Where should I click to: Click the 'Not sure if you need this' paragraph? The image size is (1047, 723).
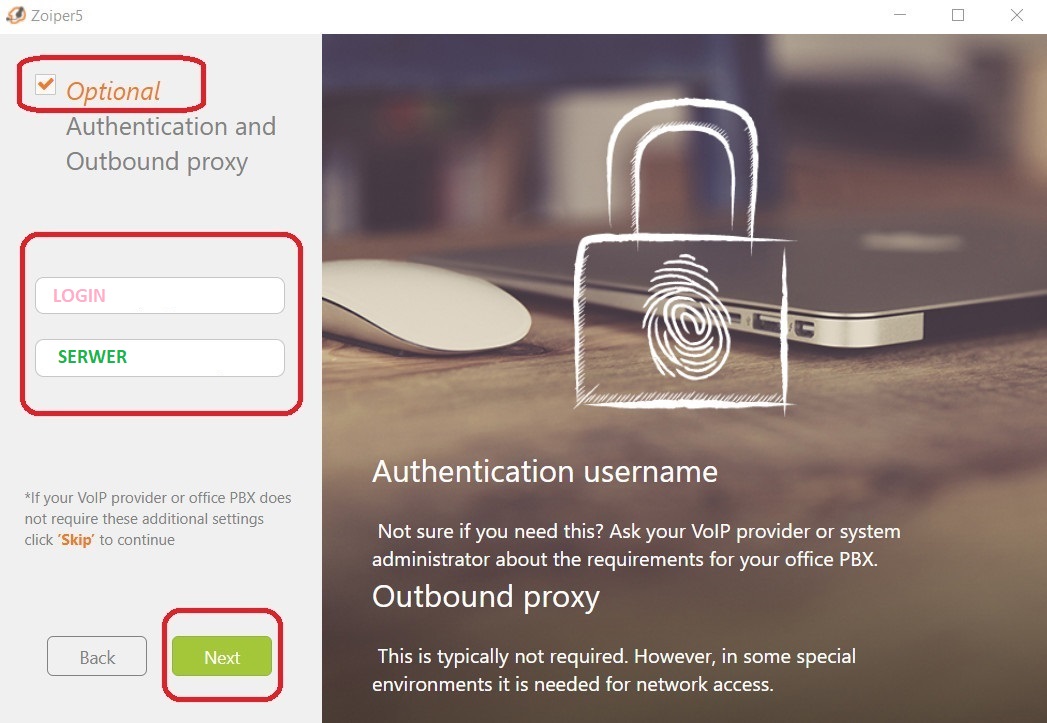[636, 545]
